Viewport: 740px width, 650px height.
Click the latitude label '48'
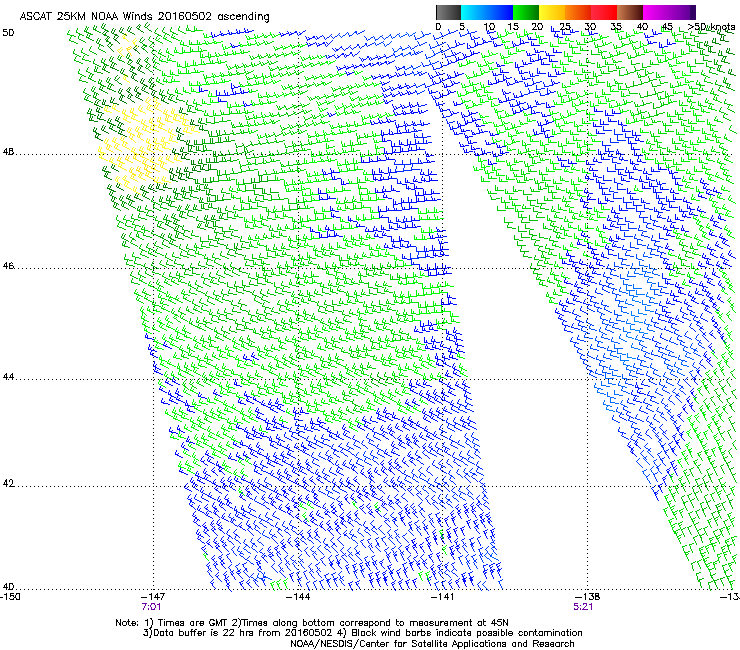coord(8,152)
